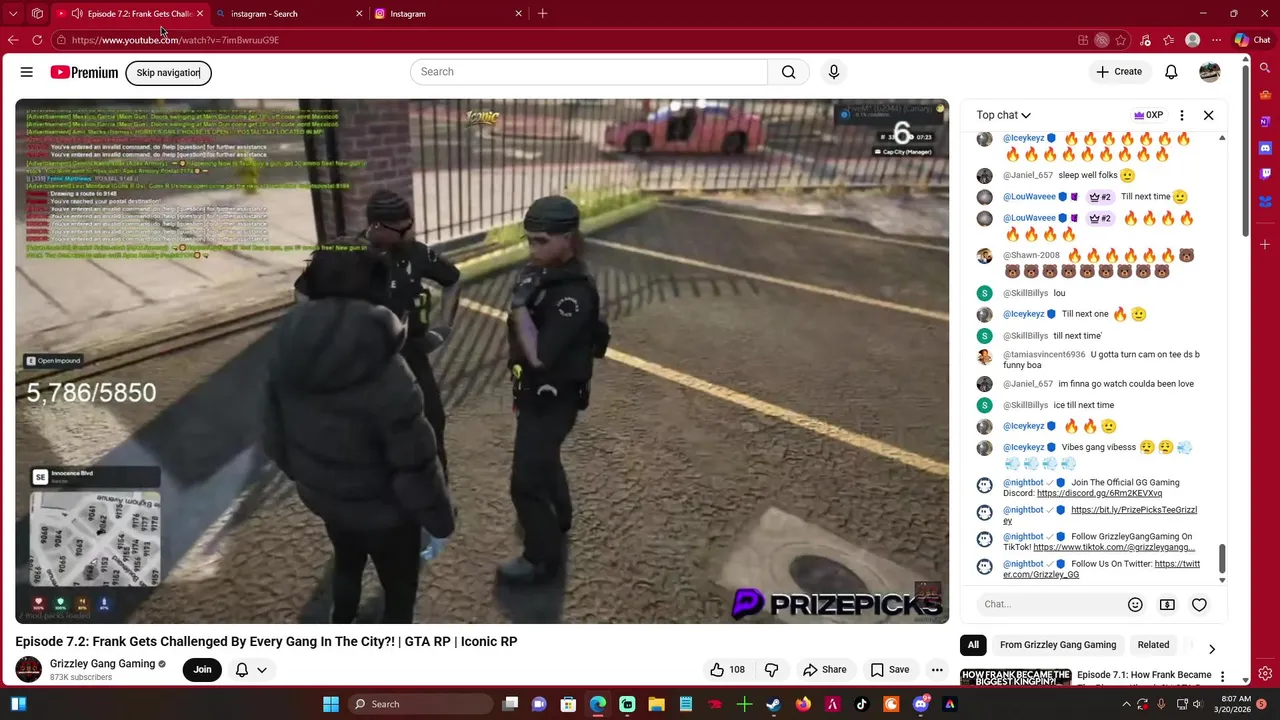Click the Chat message input box
The width and height of the screenshot is (1280, 720).
coord(1049,604)
